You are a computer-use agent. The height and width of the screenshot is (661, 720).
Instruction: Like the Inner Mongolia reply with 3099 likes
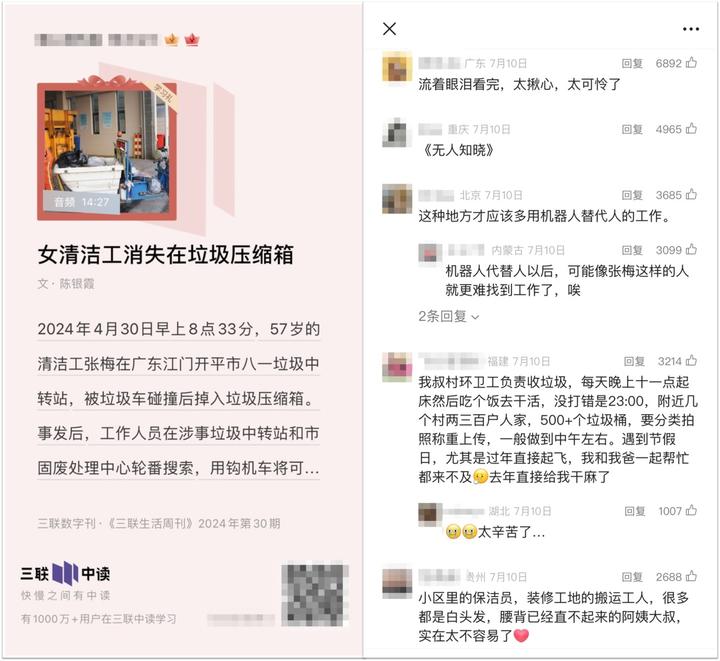692,250
